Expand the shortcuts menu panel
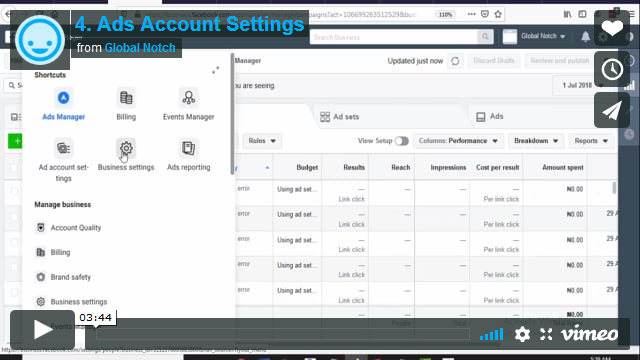 (216, 70)
